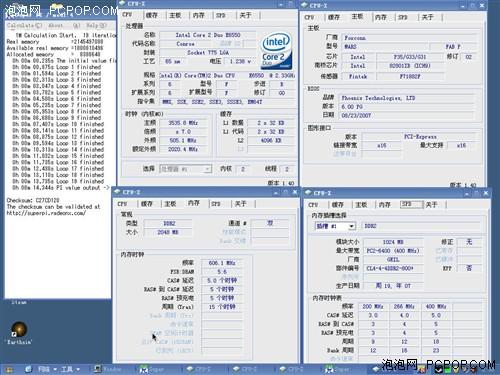Select the 关于 tab in the CPU-Z SPD window
Image resolution: width=500 pixels, height=375 pixels.
[x=432, y=205]
